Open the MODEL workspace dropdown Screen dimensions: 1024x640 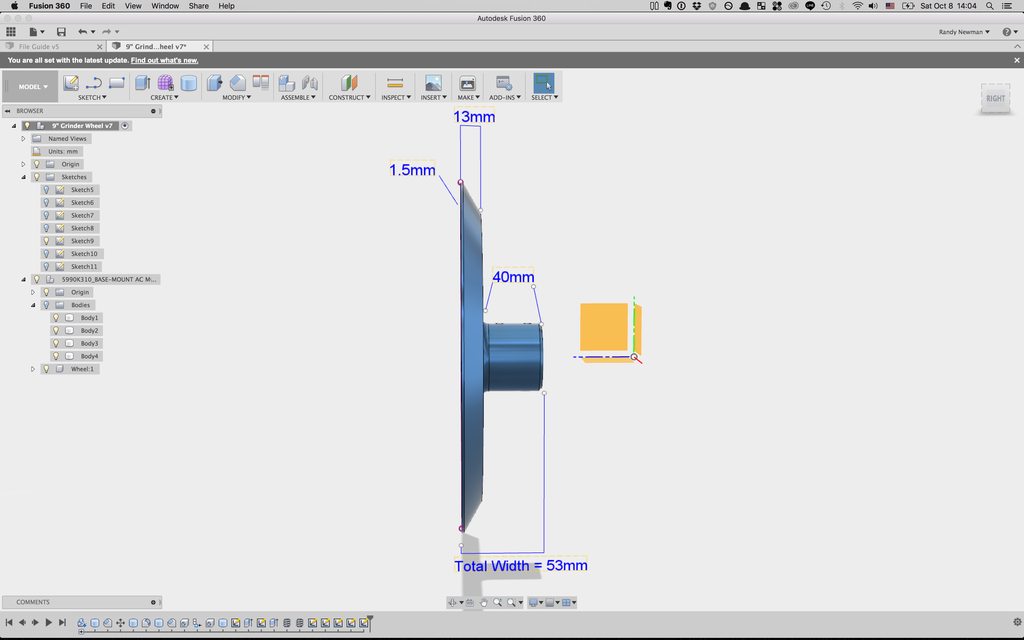(32, 86)
